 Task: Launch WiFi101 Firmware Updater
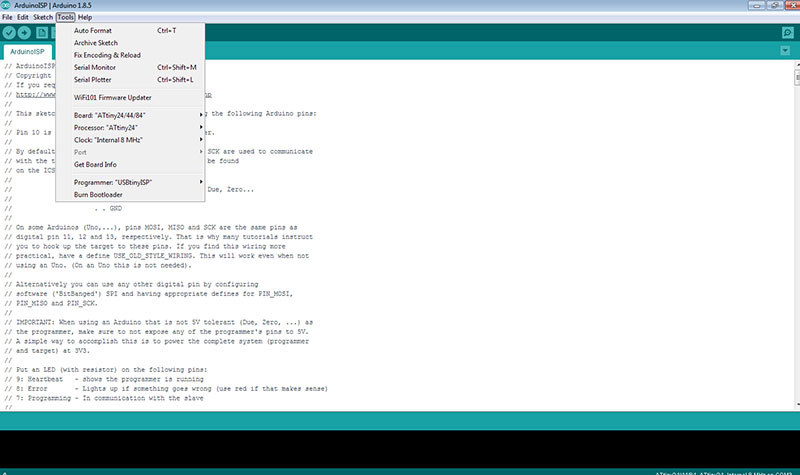(130, 97)
